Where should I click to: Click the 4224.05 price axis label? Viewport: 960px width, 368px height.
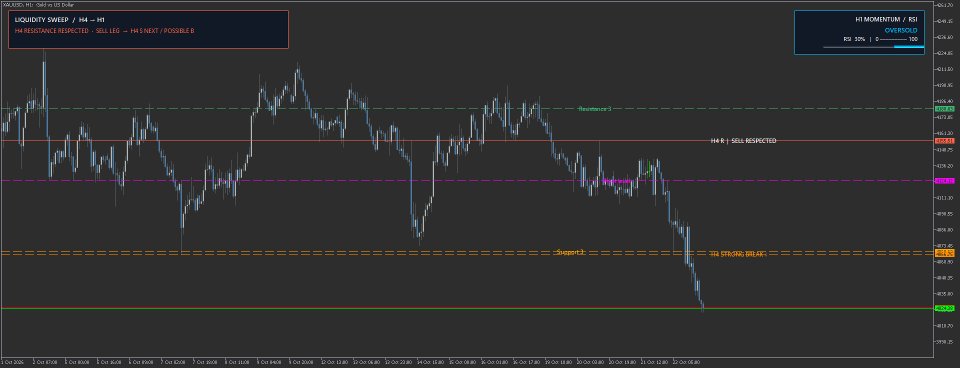pyautogui.click(x=945, y=53)
